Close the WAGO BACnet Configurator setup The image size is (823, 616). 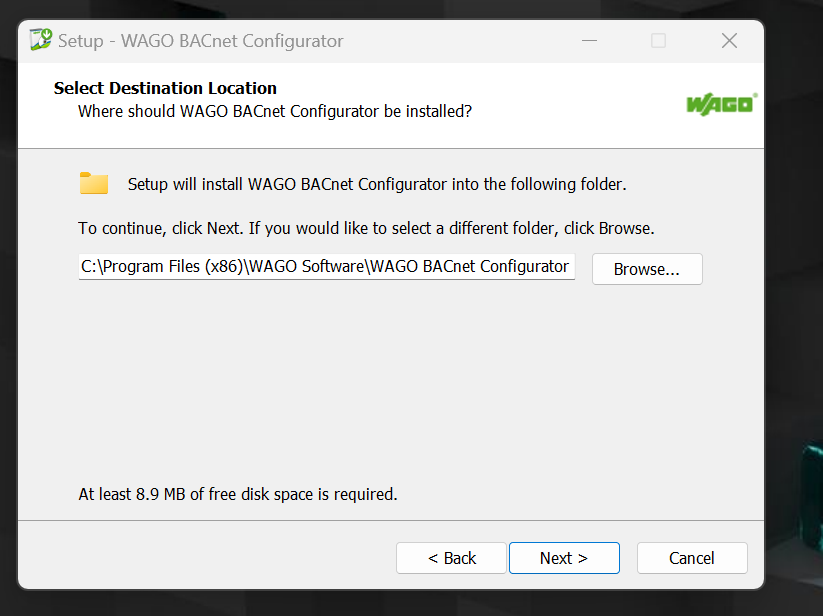click(x=729, y=40)
